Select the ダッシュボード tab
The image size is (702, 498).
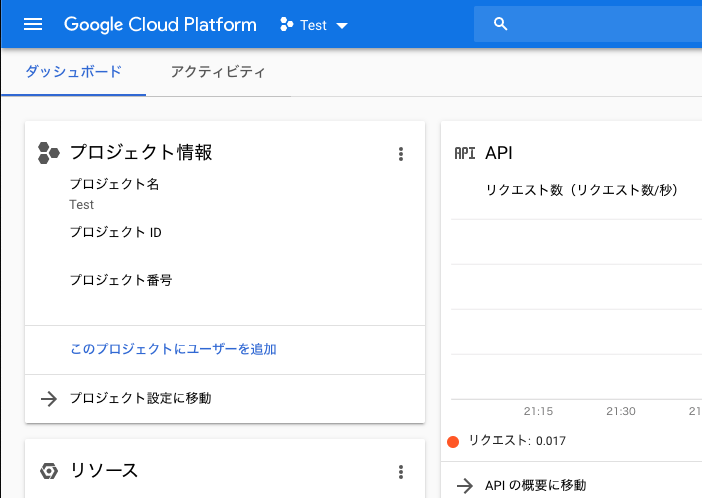[x=73, y=72]
